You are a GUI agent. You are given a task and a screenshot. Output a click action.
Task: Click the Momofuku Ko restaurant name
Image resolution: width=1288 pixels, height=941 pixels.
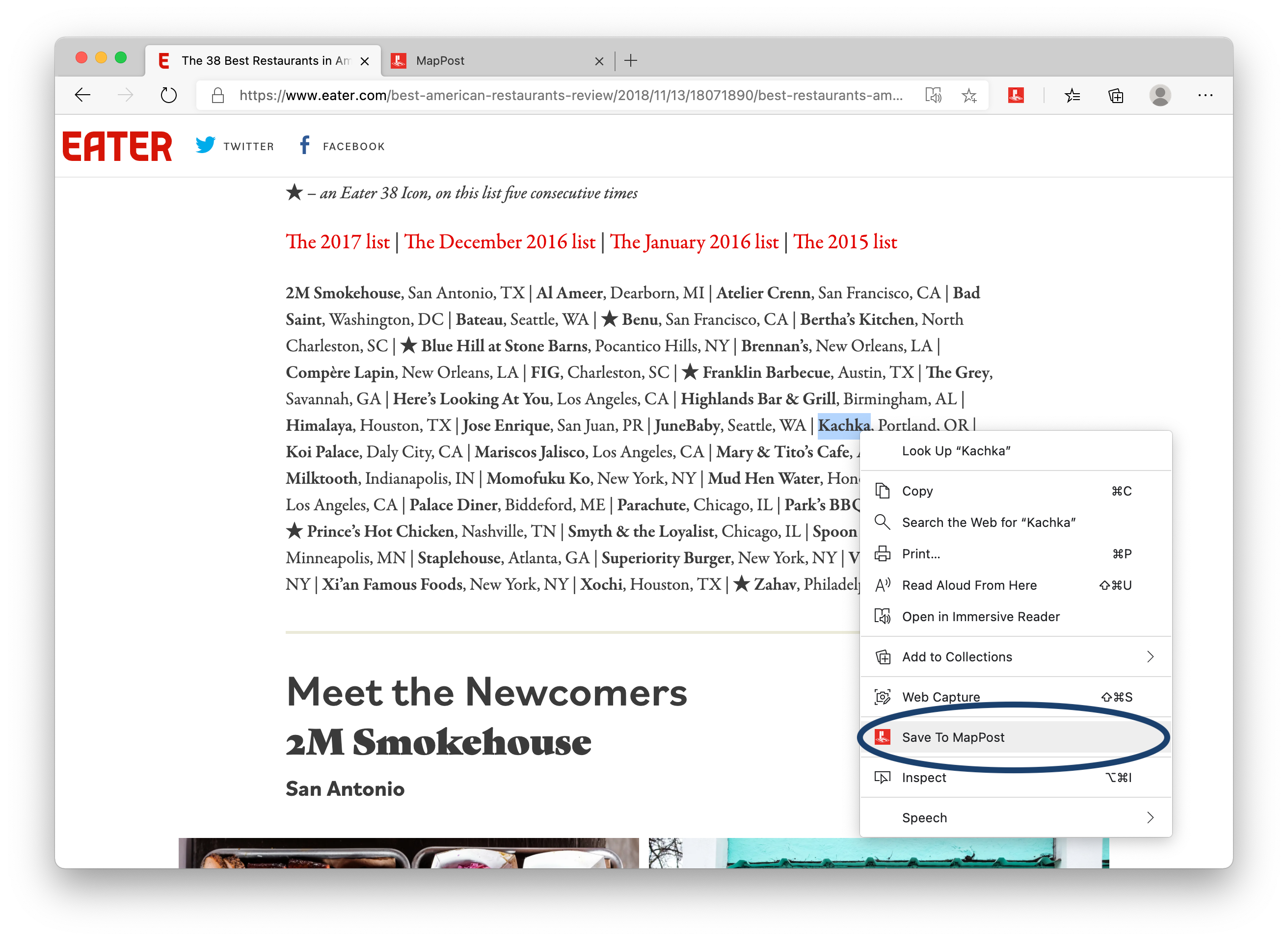[538, 478]
